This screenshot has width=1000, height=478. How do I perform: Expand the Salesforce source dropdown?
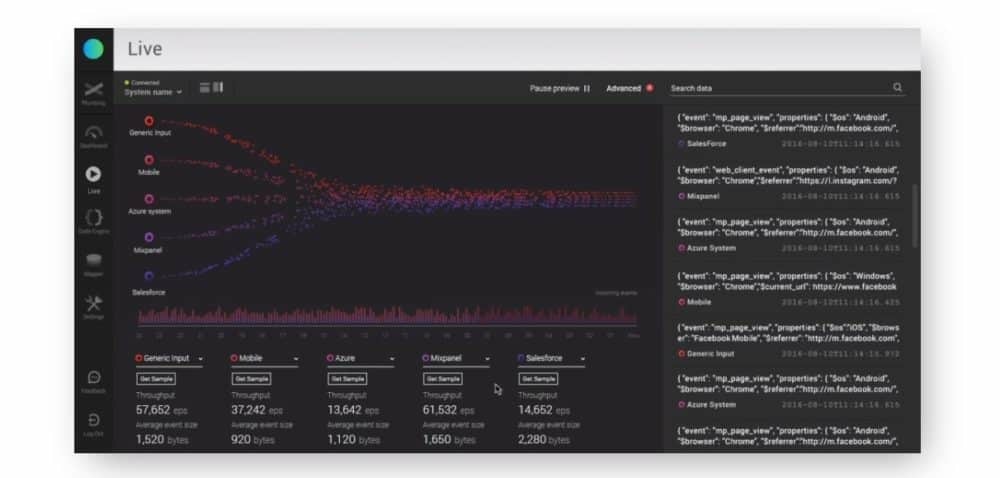pyautogui.click(x=582, y=358)
